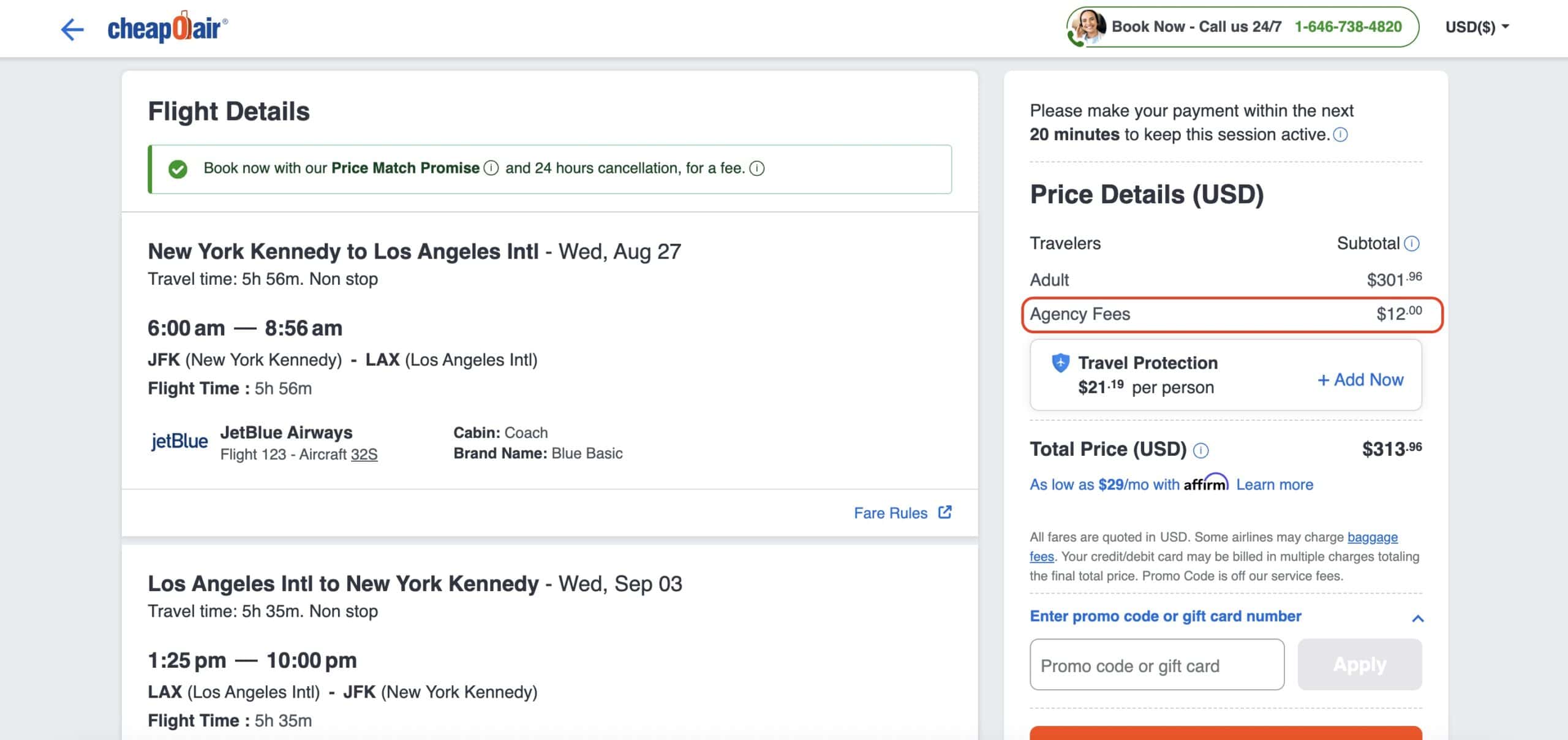
Task: Click the Price Match Promise info icon
Action: point(491,168)
